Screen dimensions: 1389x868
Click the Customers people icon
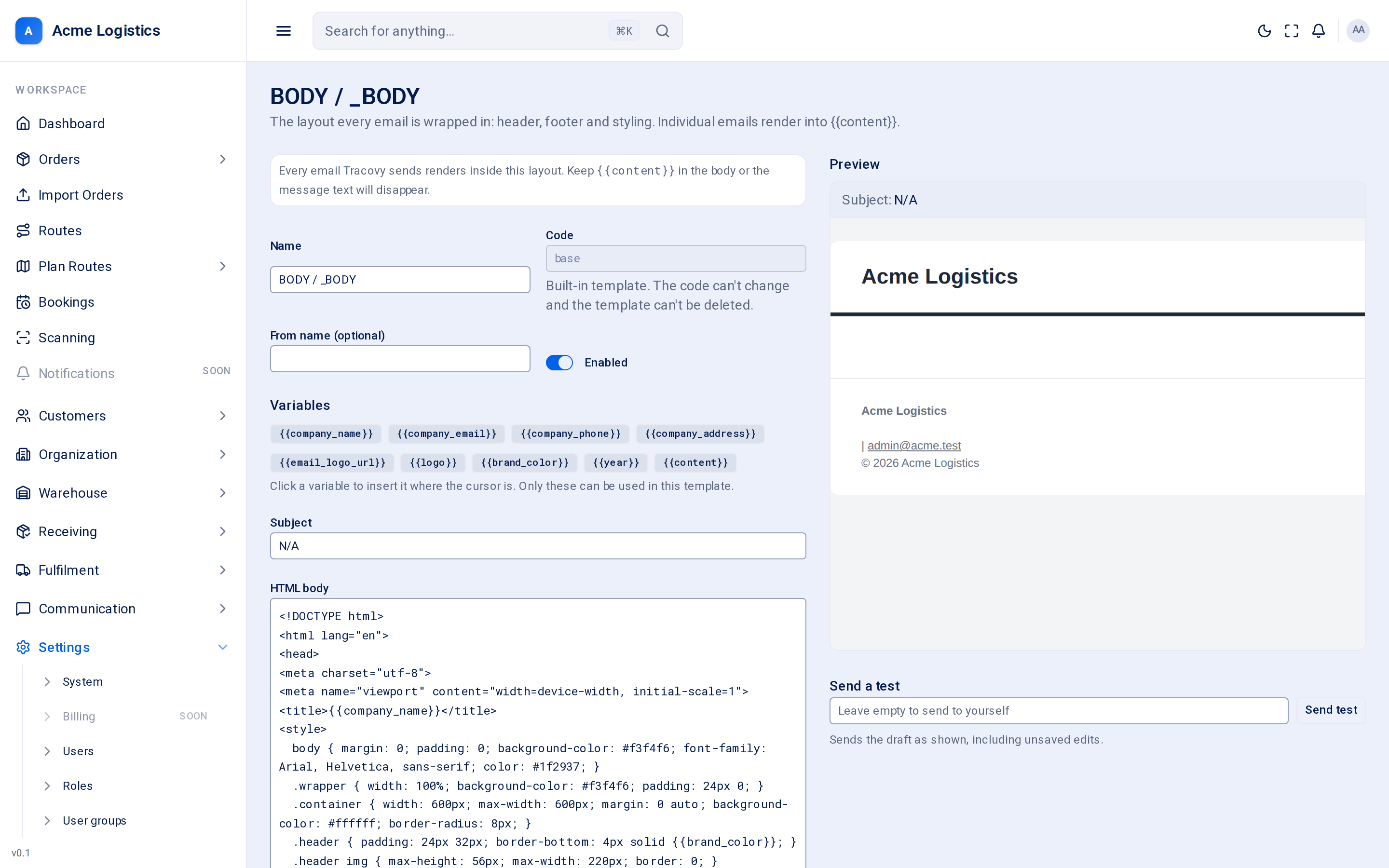[x=23, y=416]
